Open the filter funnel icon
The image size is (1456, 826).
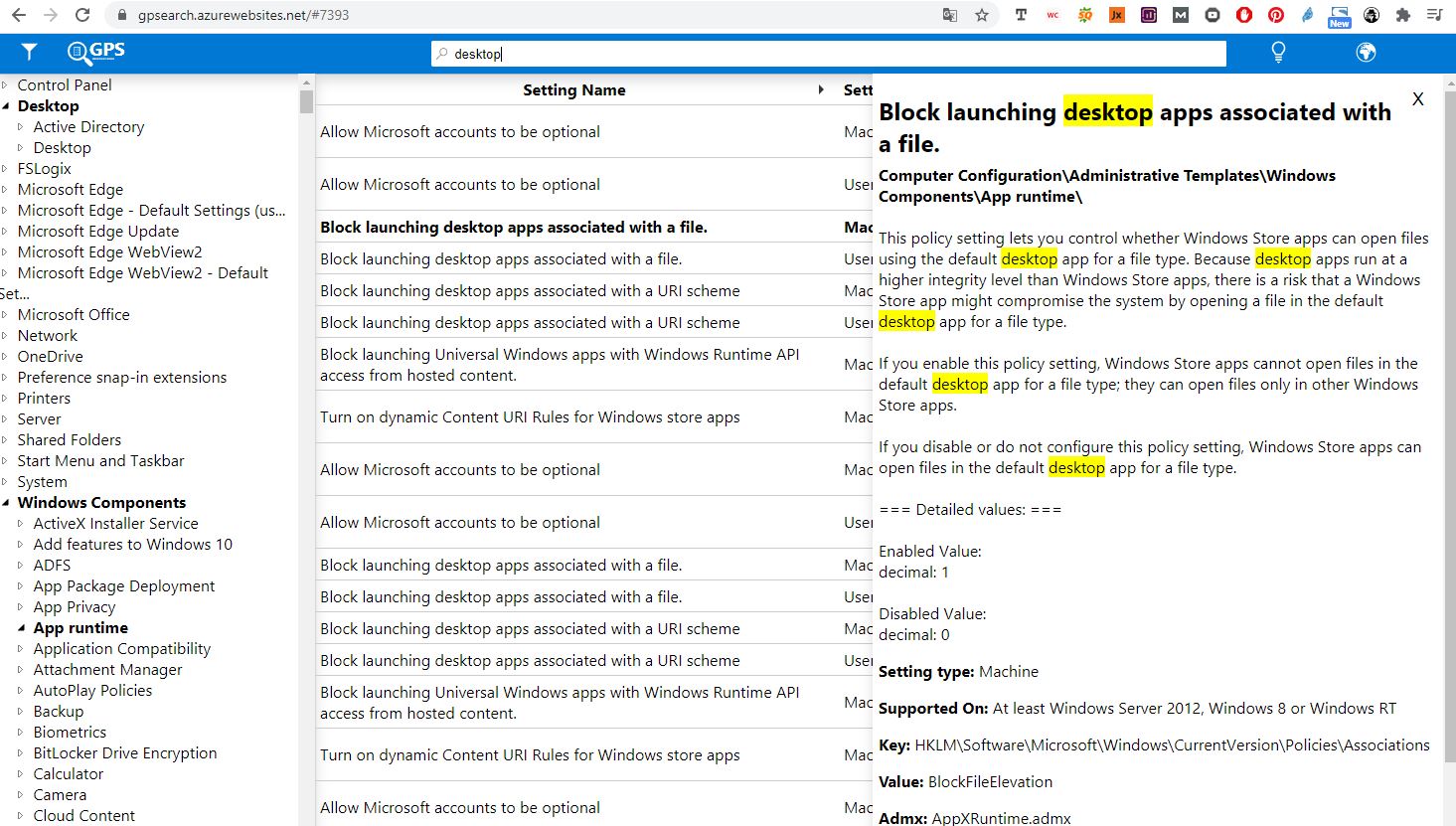pos(29,52)
